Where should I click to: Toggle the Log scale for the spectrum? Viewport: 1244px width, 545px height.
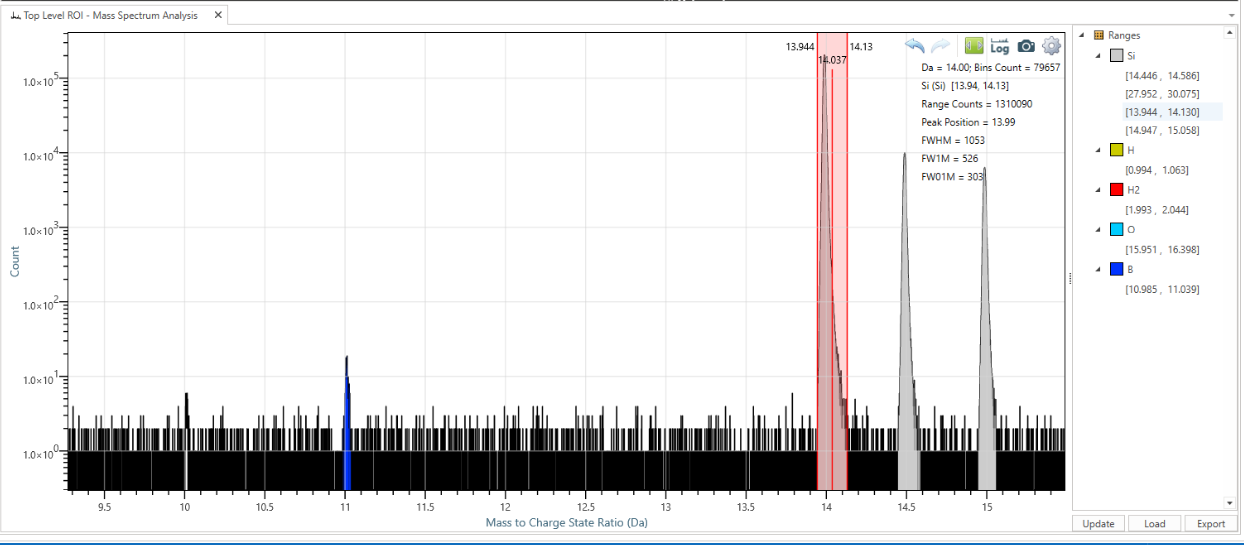coord(1000,46)
